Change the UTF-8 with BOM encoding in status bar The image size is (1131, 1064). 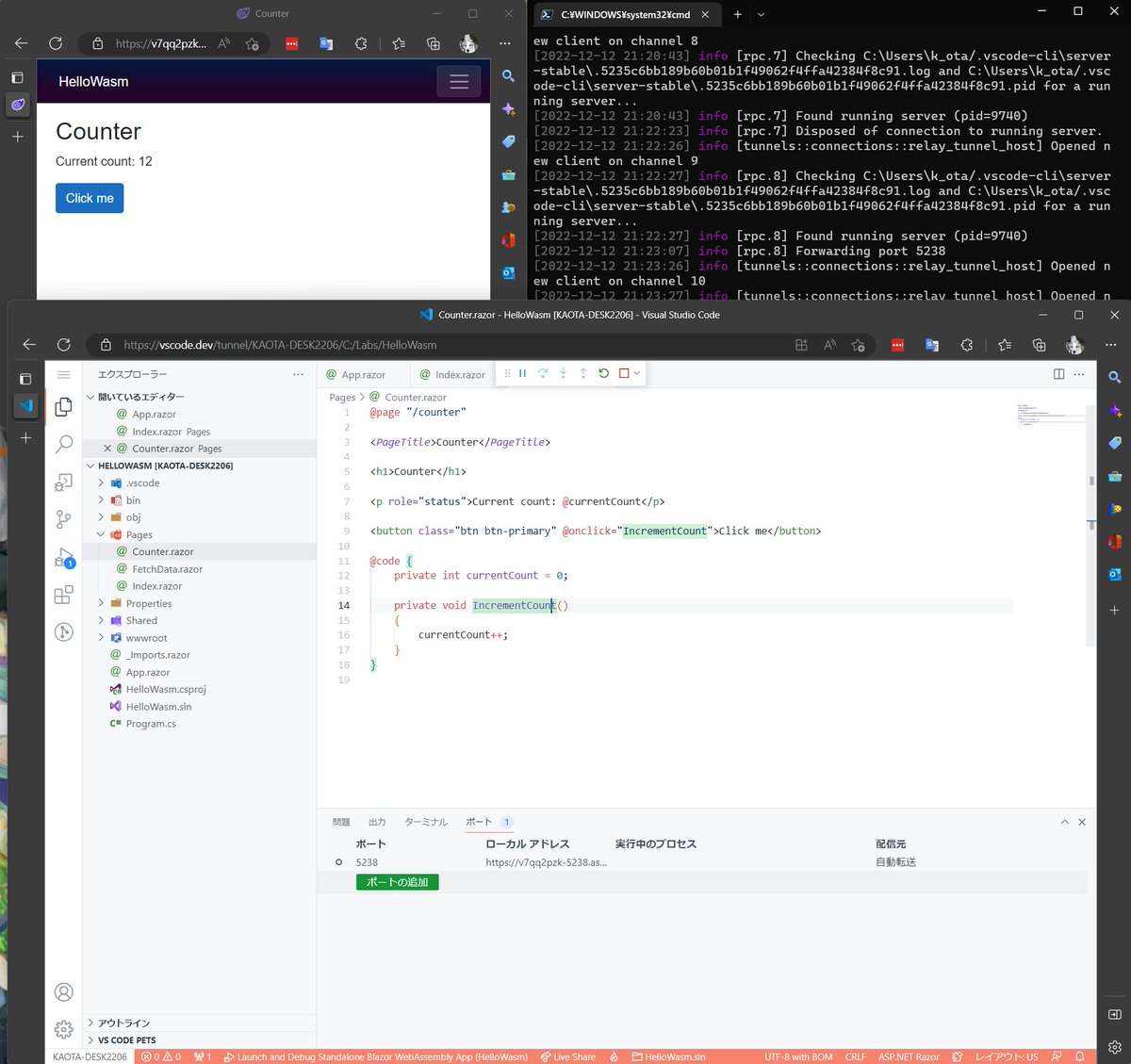(x=798, y=1056)
